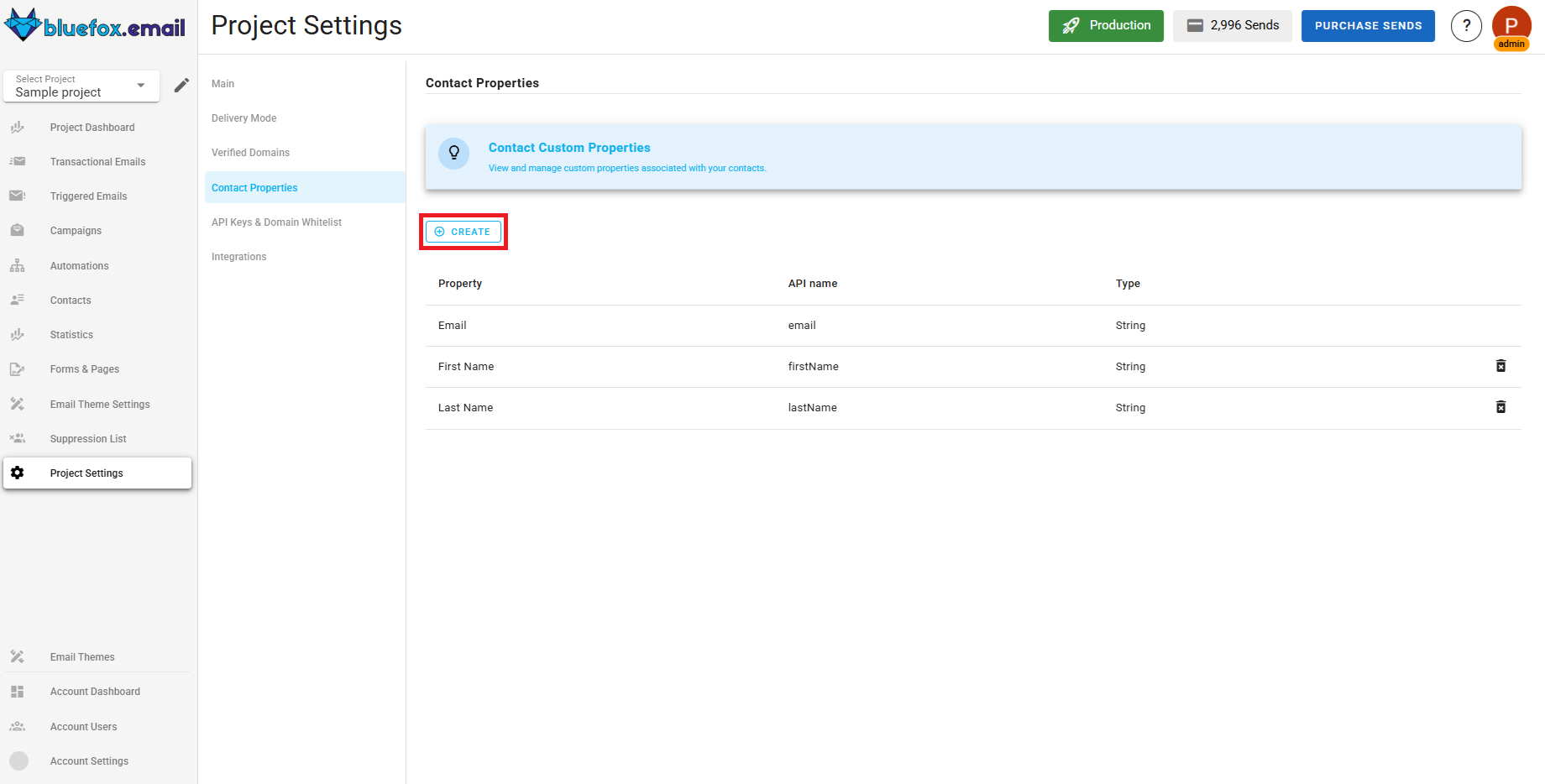Click the help question mark icon

click(x=1467, y=25)
